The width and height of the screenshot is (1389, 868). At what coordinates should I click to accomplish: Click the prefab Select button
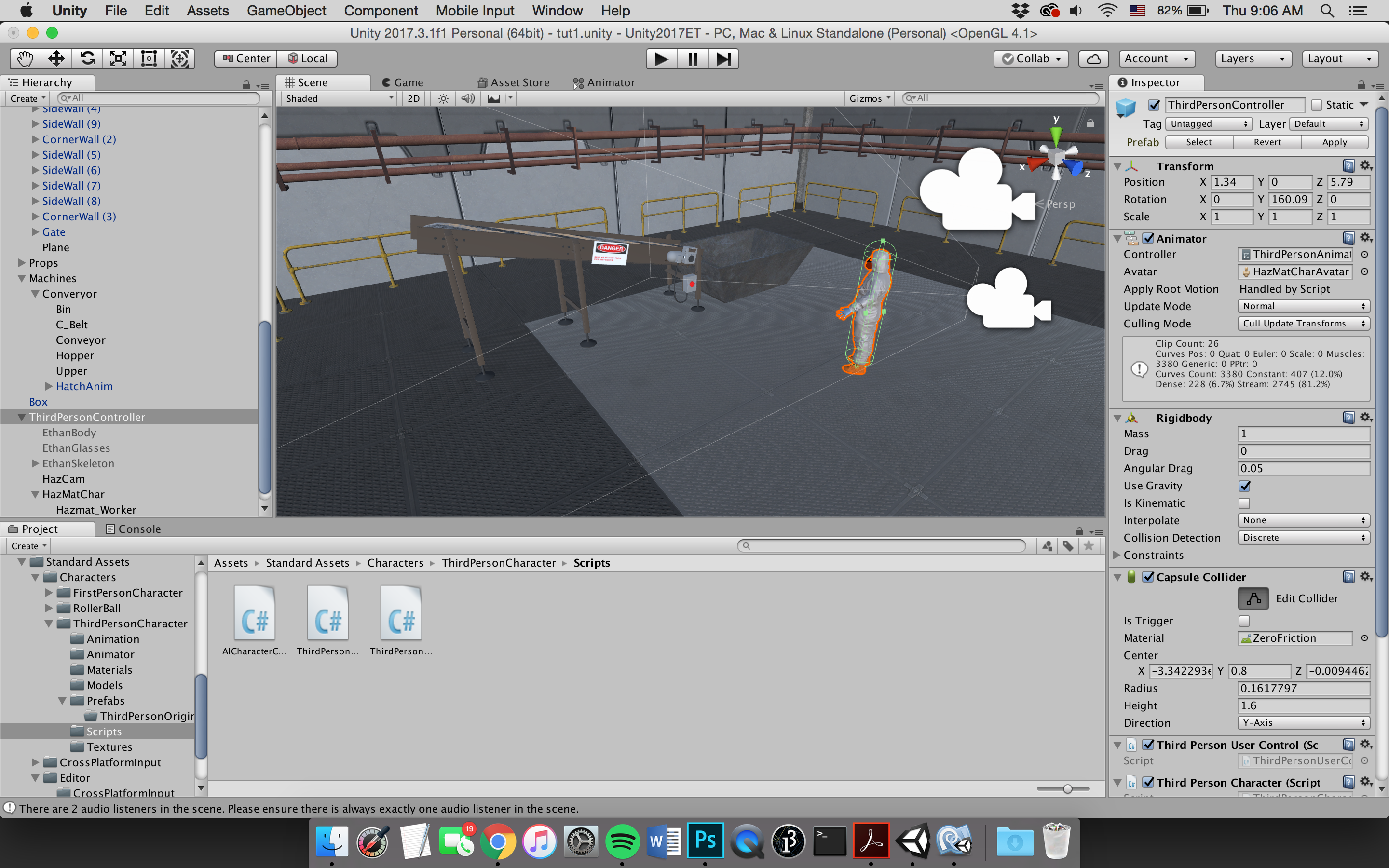click(x=1199, y=142)
